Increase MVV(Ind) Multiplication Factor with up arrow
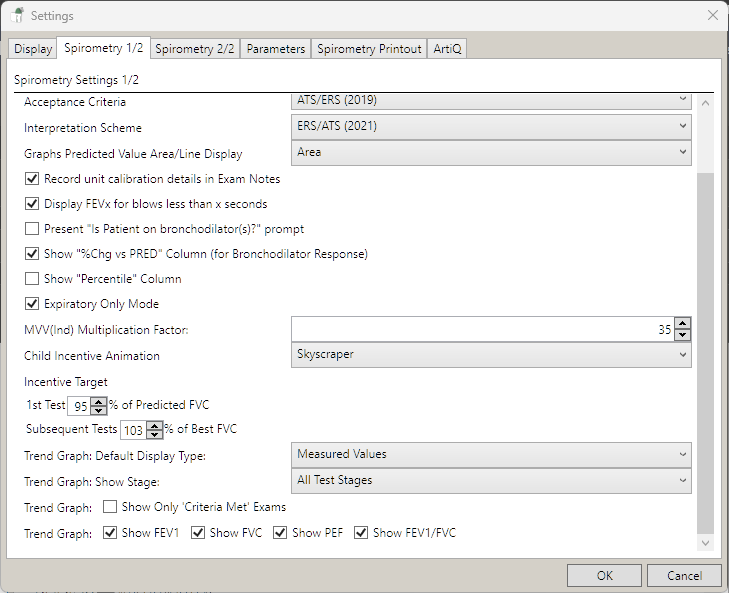The height and width of the screenshot is (593, 729). point(682,324)
